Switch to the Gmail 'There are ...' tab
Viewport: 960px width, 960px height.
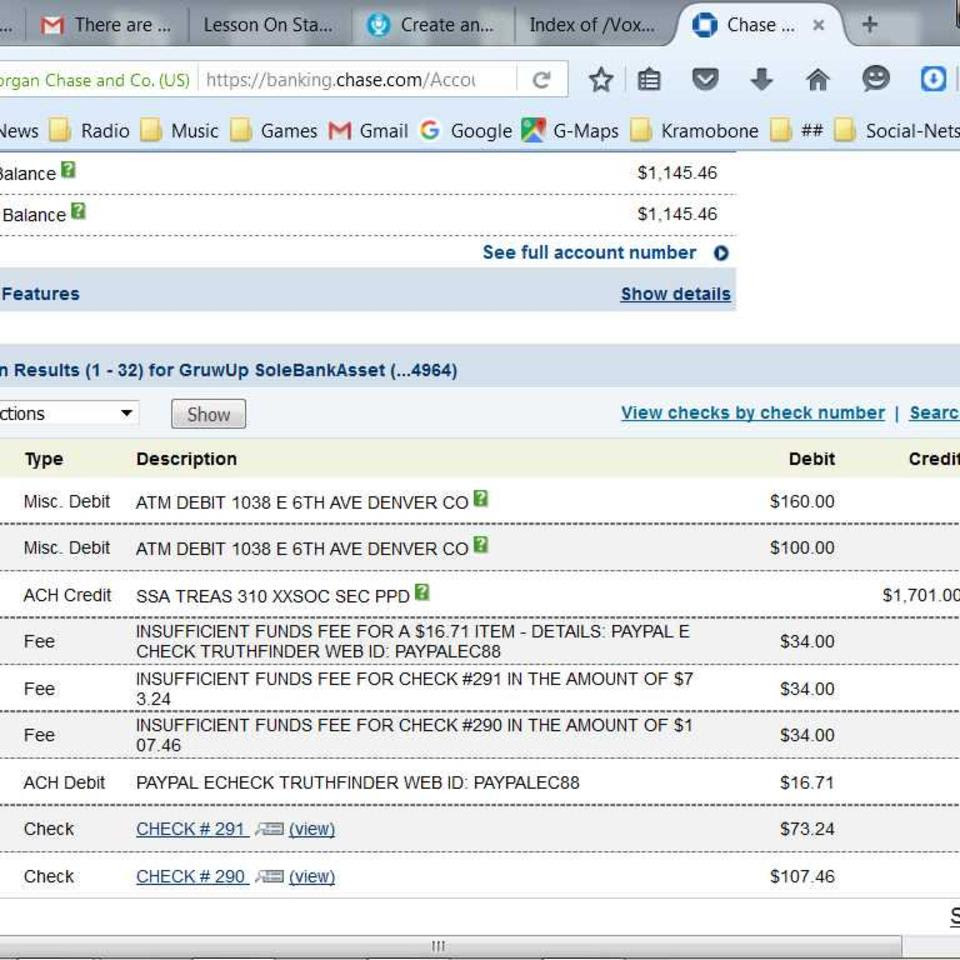pyautogui.click(x=107, y=25)
